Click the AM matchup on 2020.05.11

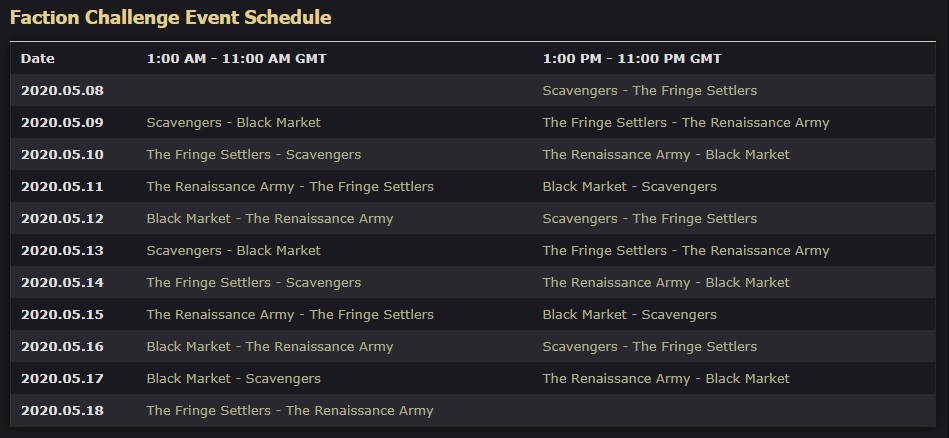click(x=290, y=187)
